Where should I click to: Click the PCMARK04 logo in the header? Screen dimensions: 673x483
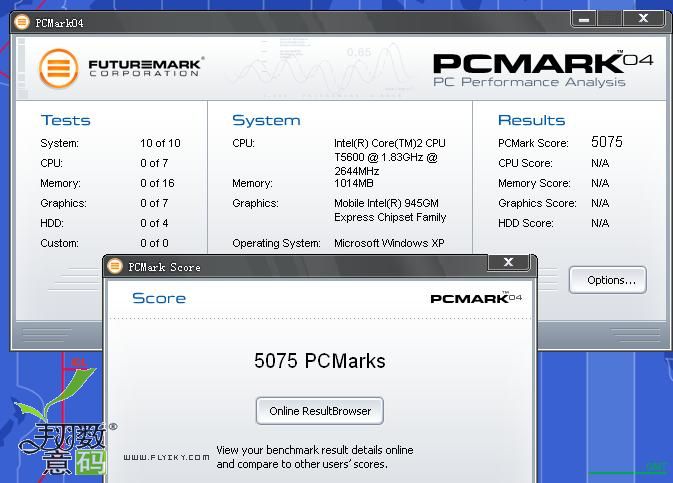click(543, 63)
